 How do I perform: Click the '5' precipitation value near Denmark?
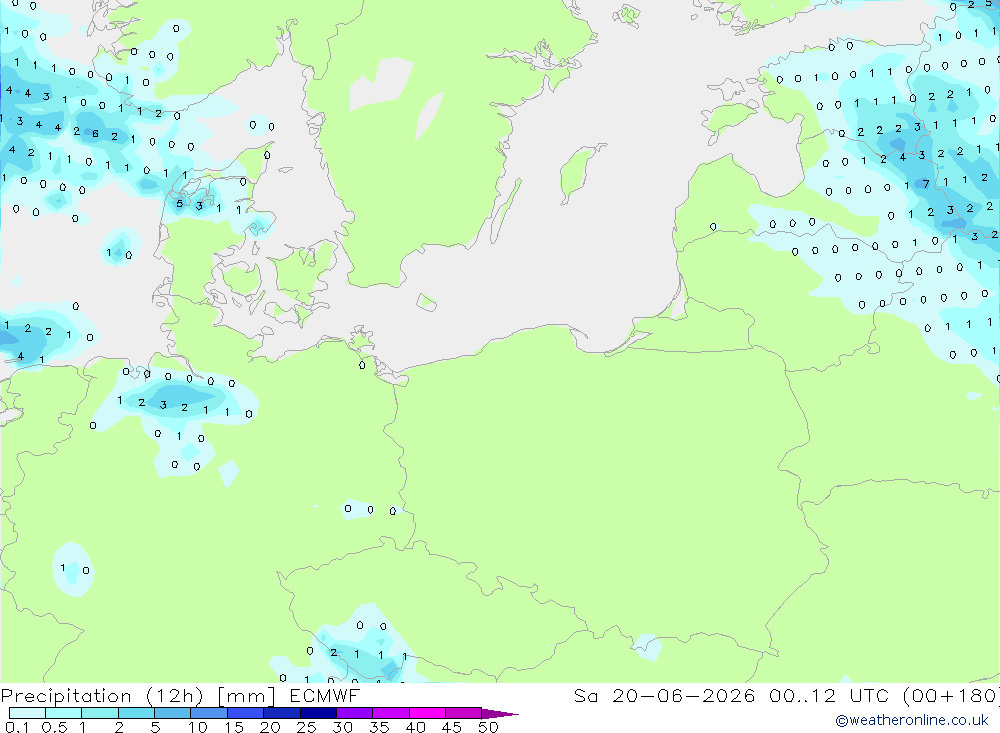tap(179, 204)
